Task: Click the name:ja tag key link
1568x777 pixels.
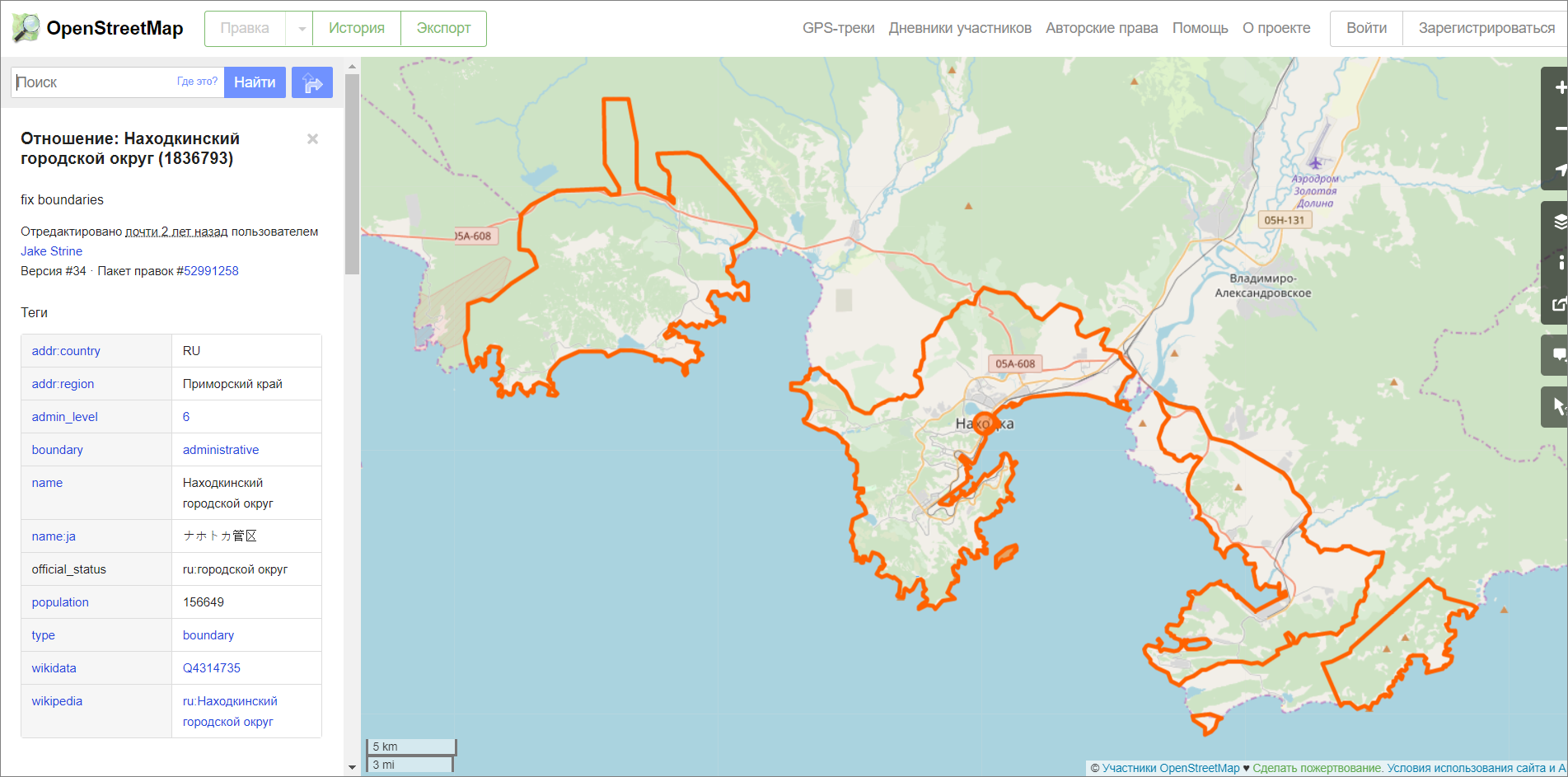Action: [x=54, y=536]
